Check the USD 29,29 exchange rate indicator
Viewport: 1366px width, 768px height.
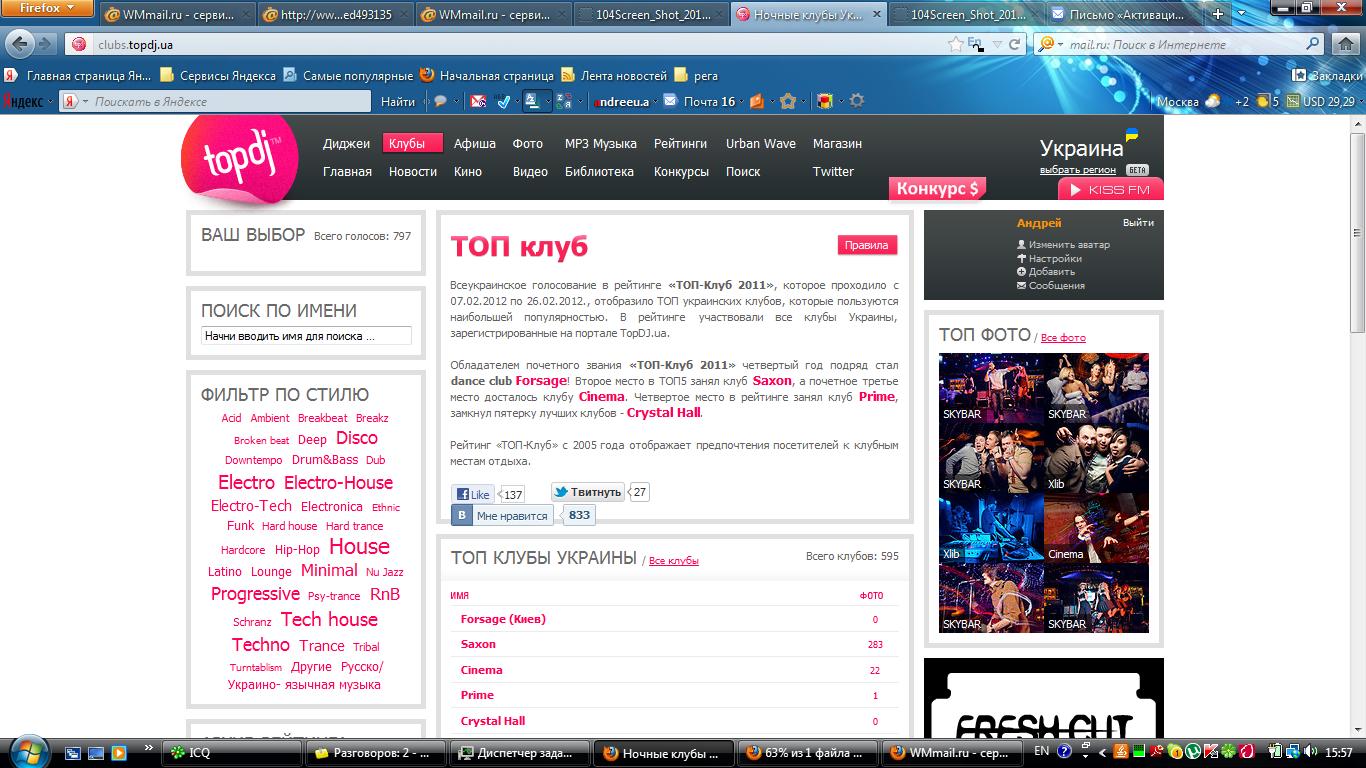[x=1320, y=101]
